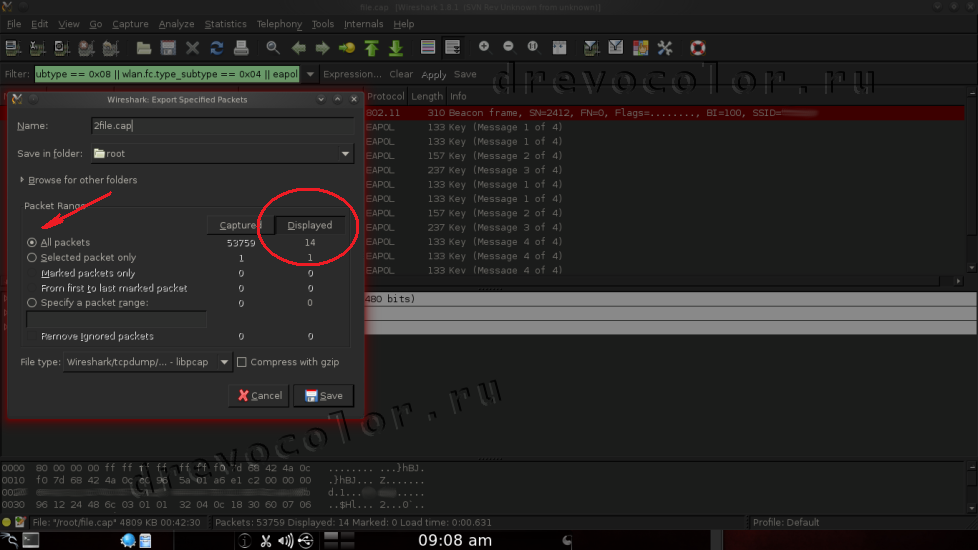Select the Beacon frame packet row
978x550 pixels.
664,113
